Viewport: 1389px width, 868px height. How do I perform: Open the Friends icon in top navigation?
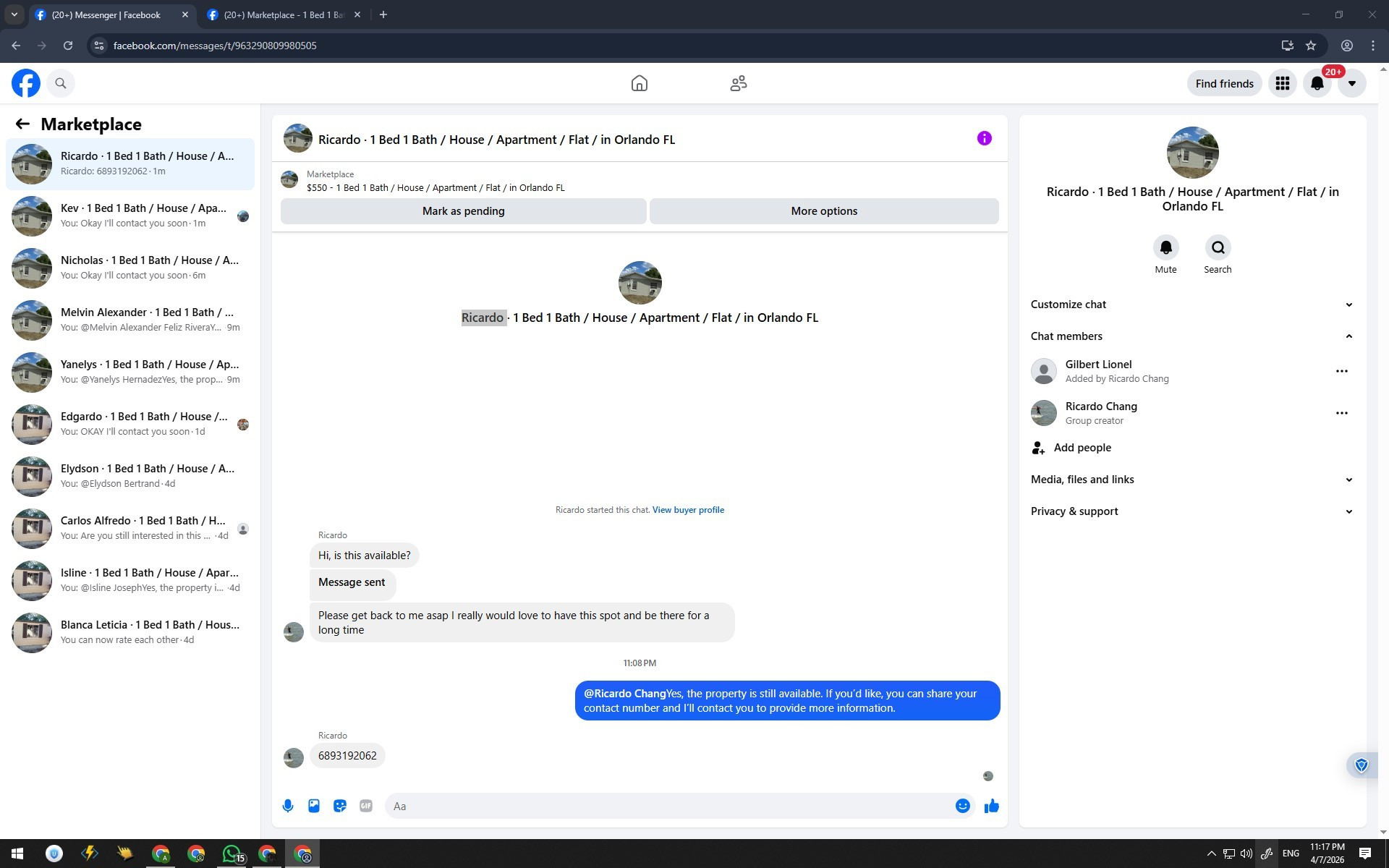point(738,83)
